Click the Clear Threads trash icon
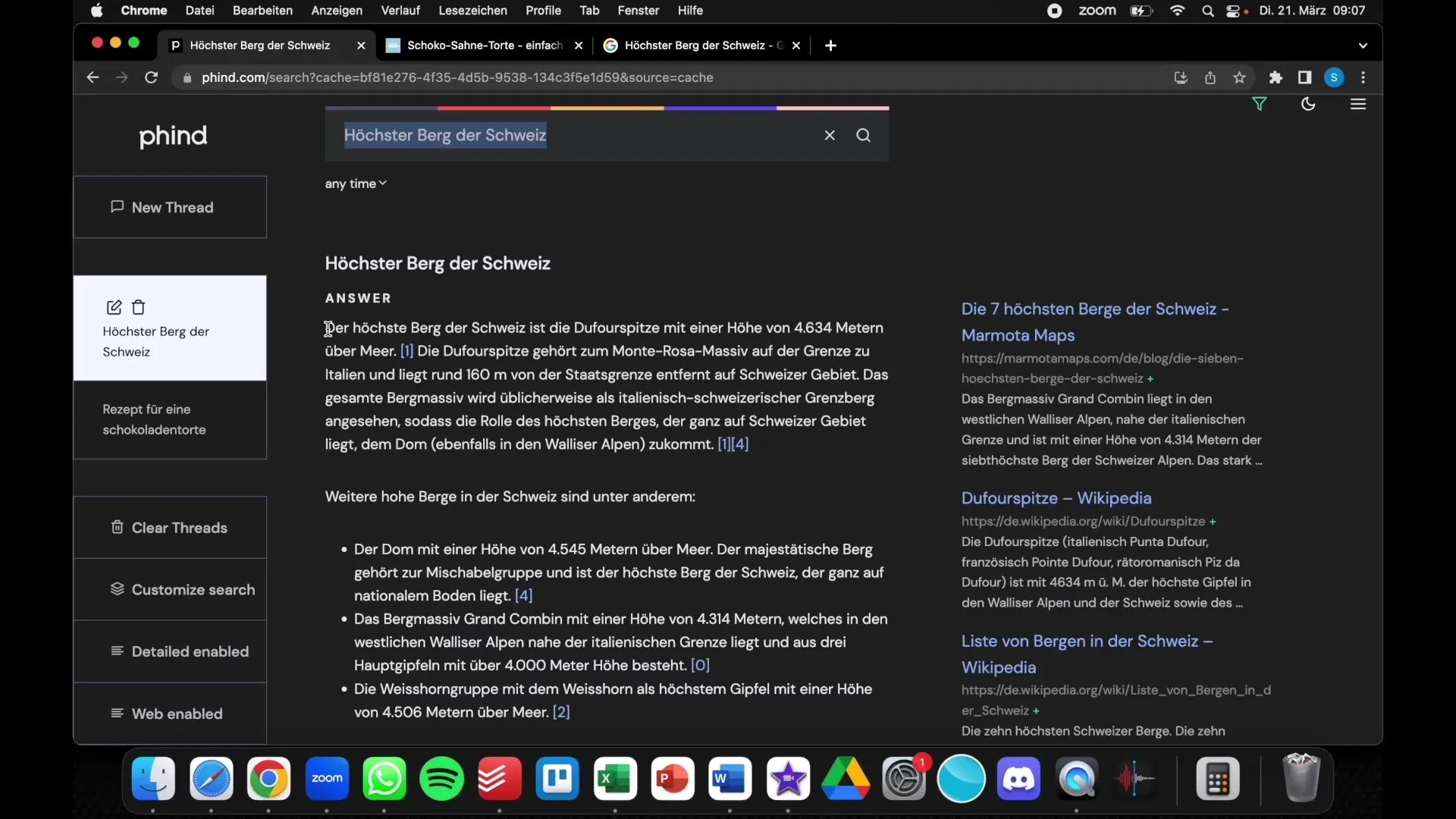The image size is (1456, 819). pyautogui.click(x=117, y=527)
